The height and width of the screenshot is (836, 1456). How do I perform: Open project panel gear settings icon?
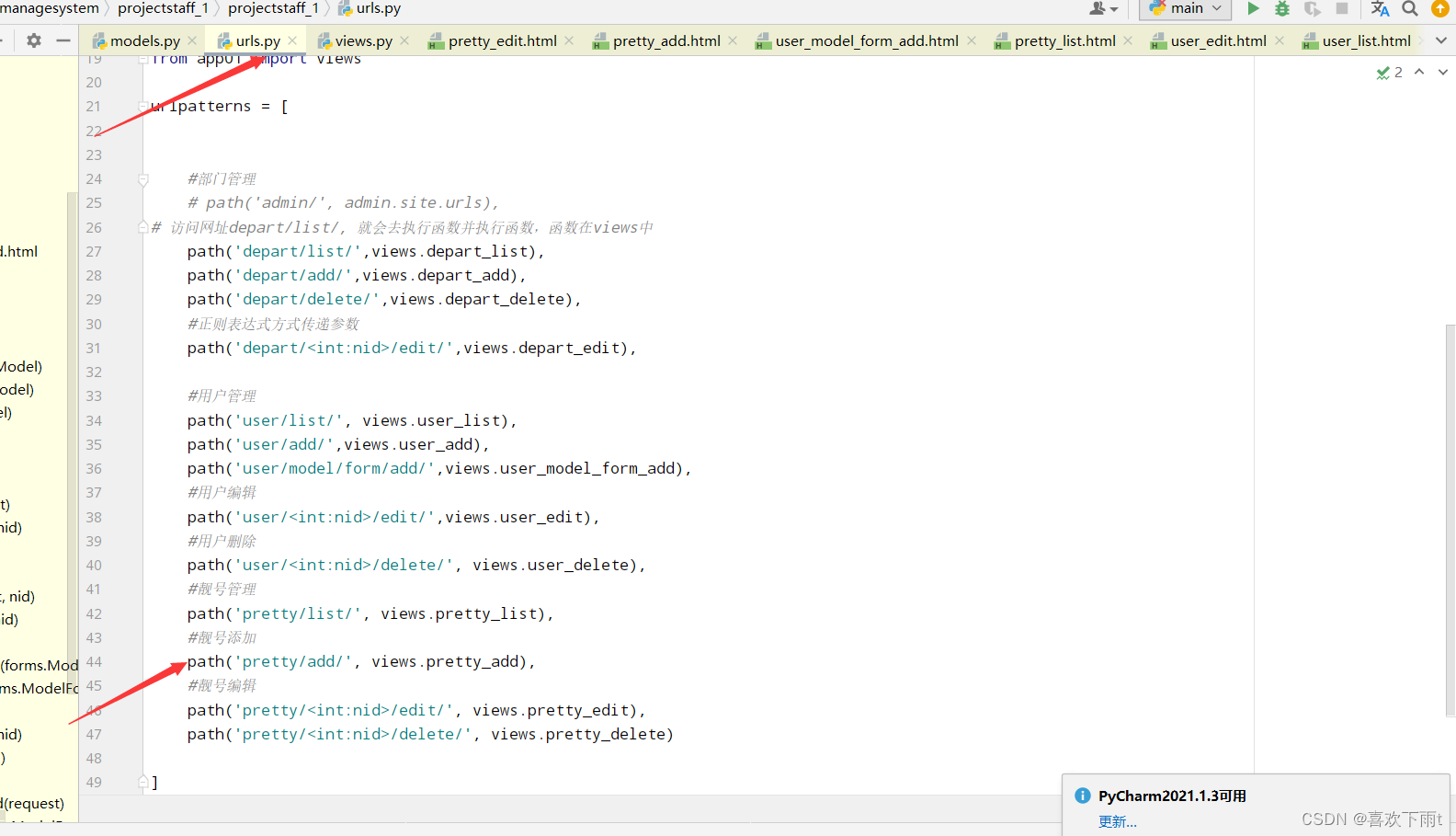click(x=34, y=40)
